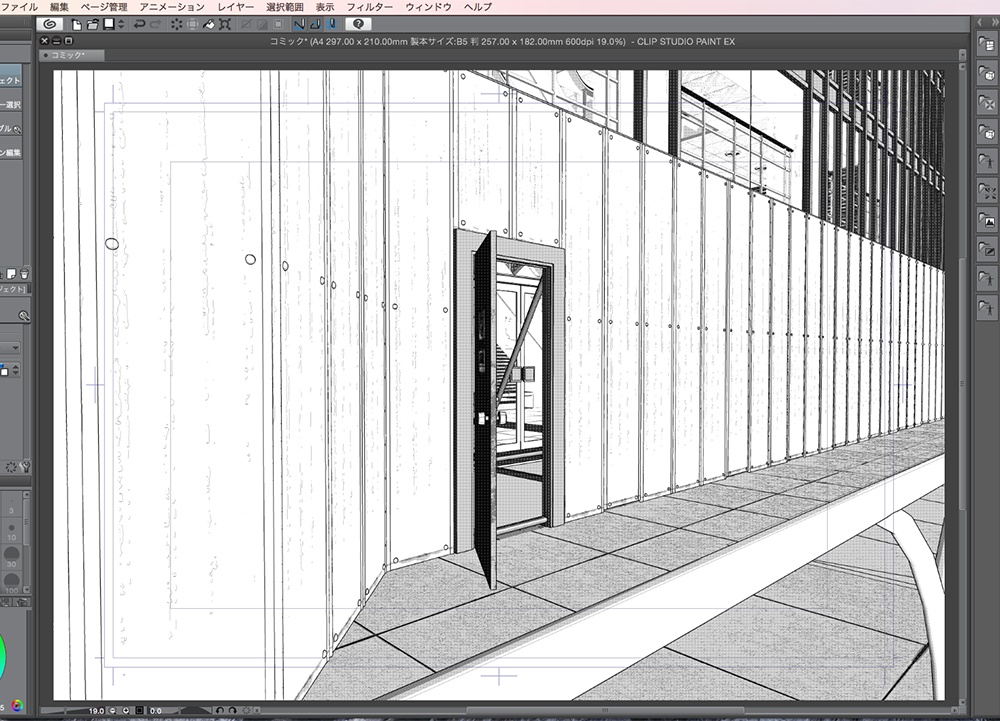
Task: Open the フィルター menu
Action: click(x=369, y=7)
